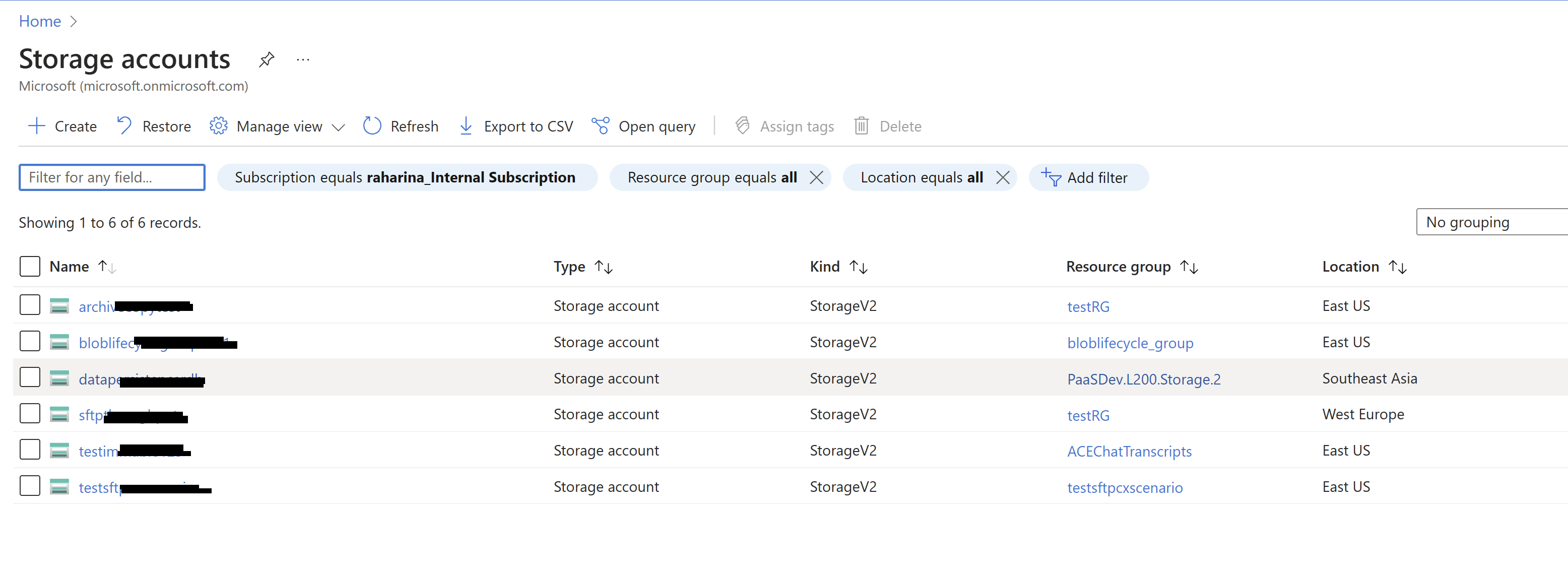Click the Create plus icon
The width and height of the screenshot is (1568, 574).
tap(36, 126)
